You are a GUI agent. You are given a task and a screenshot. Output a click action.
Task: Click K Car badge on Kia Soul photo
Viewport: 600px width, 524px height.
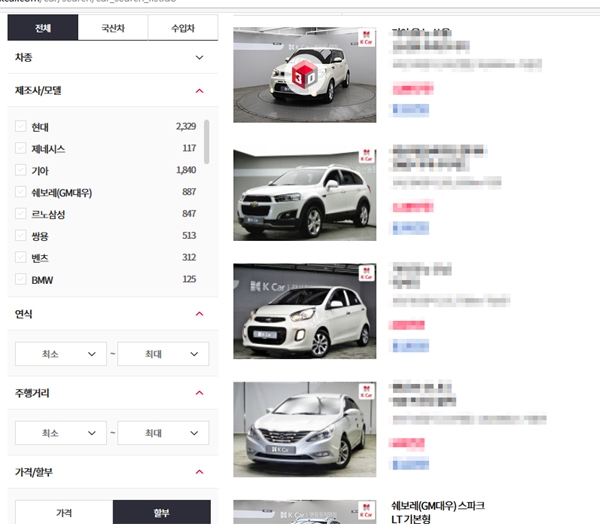point(366,38)
